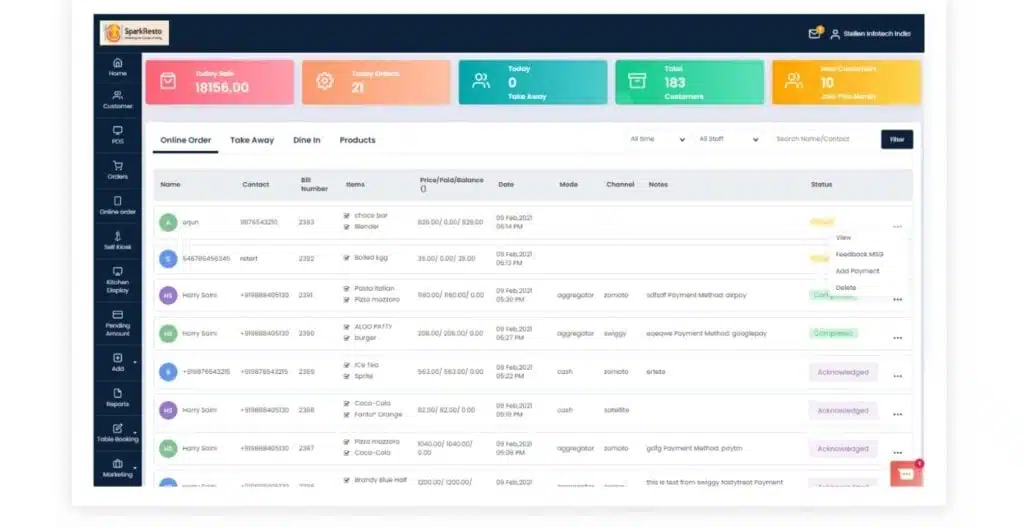This screenshot has height=527, width=1024.
Task: Click the gear icon on Today Orders card
Action: (325, 81)
